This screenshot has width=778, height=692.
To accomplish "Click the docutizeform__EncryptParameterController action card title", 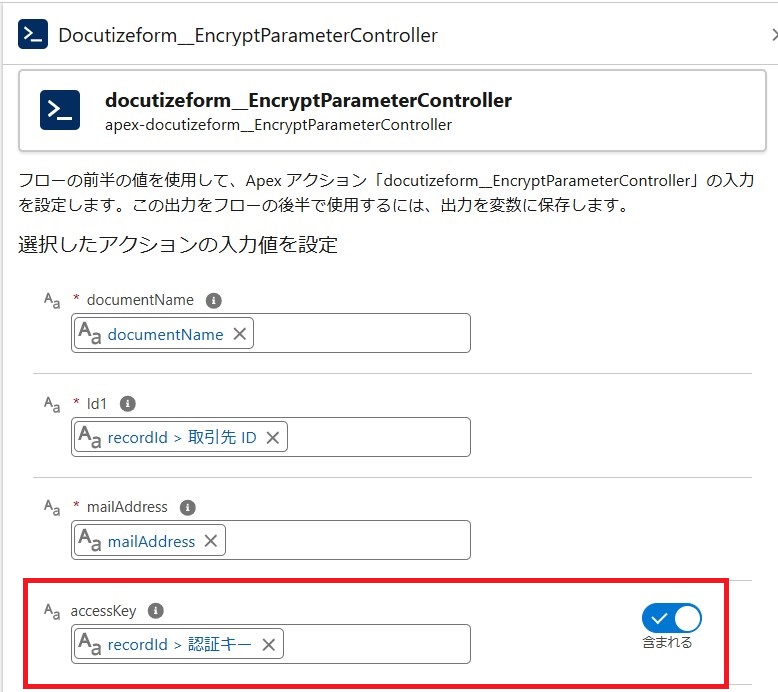I will pyautogui.click(x=308, y=100).
